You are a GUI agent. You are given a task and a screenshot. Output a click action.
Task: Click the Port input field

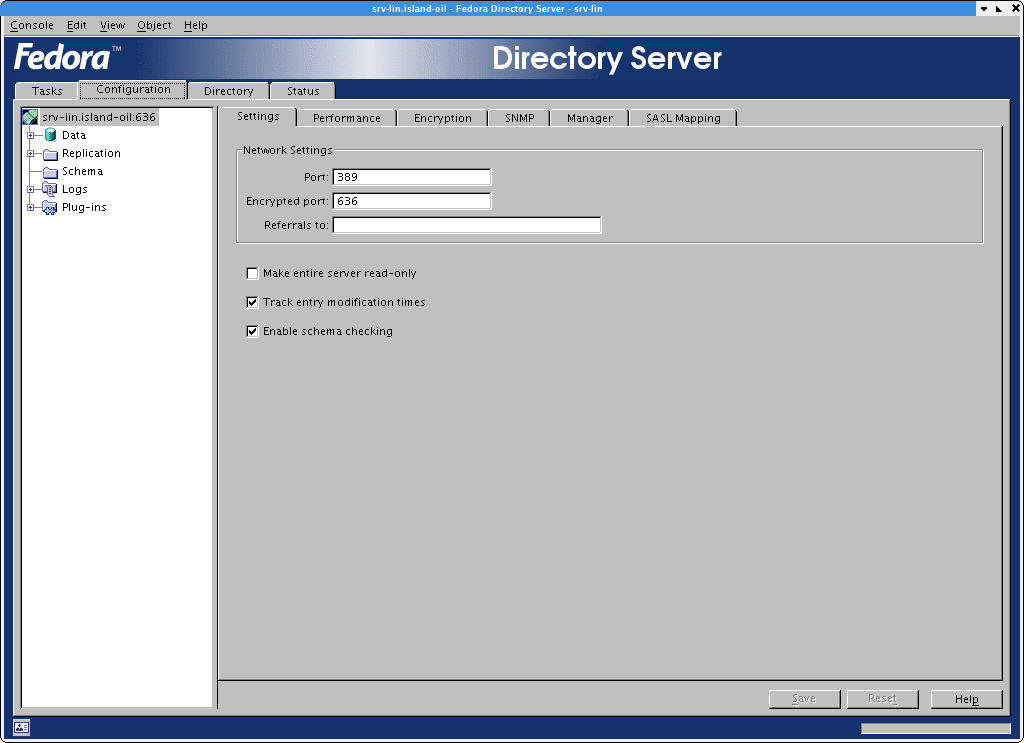coord(412,177)
